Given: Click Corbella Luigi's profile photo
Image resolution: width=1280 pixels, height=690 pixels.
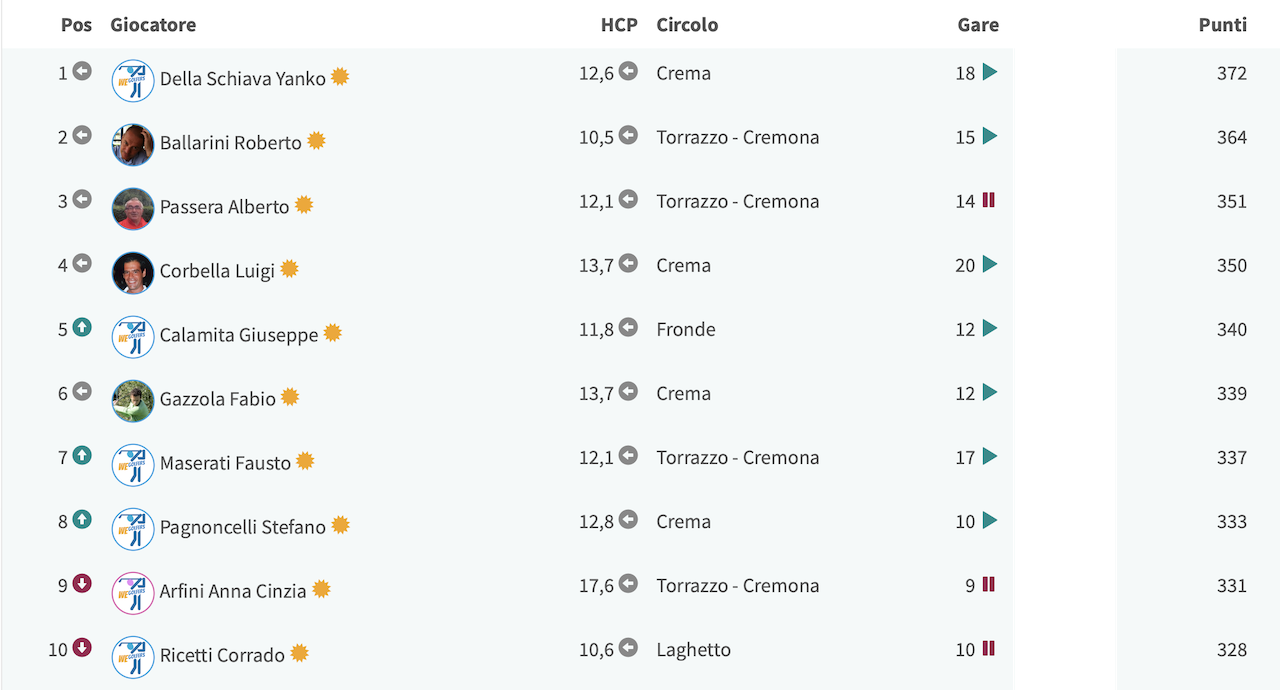Looking at the screenshot, I should (133, 273).
